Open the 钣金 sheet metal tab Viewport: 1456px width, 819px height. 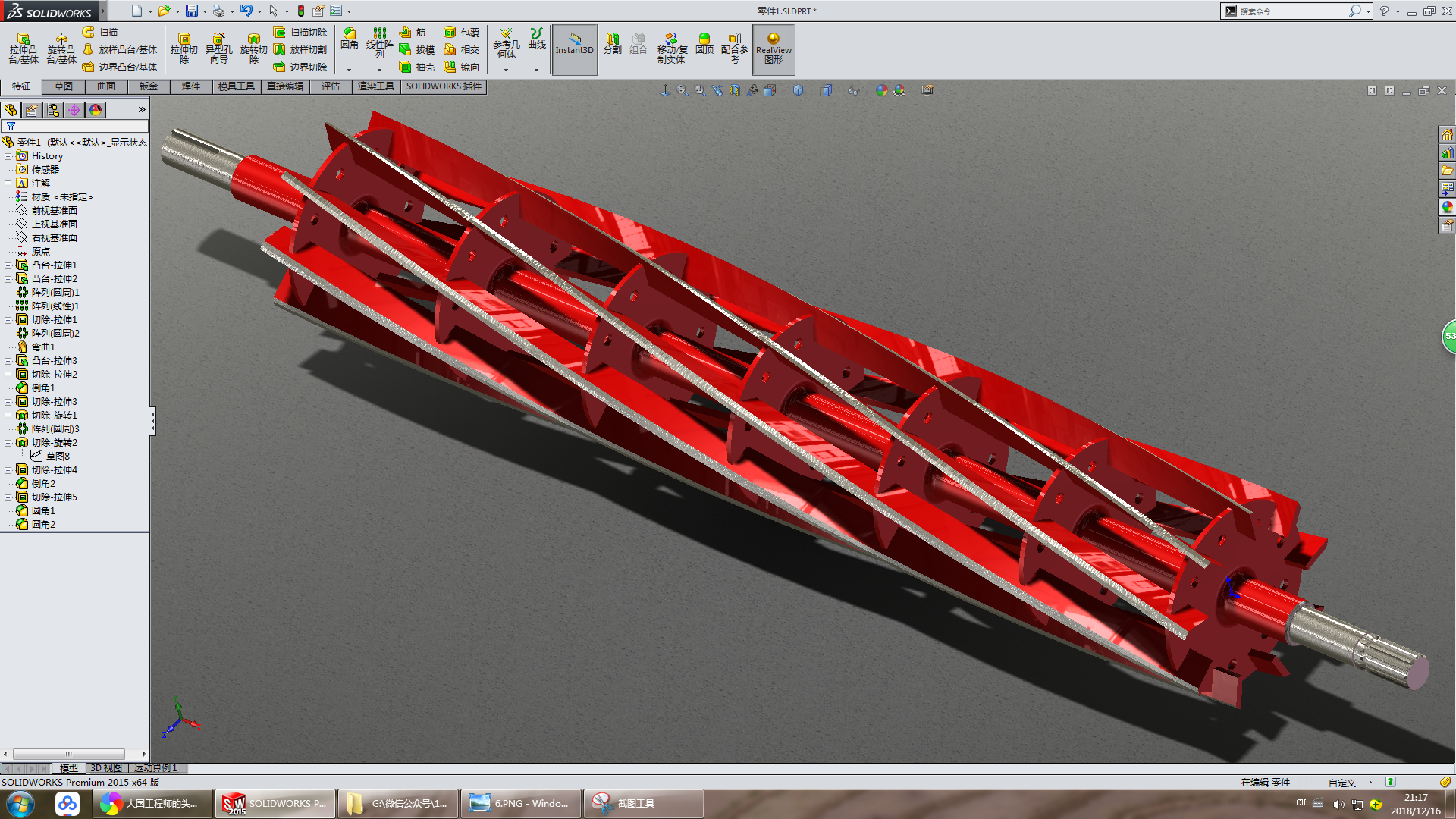point(148,86)
